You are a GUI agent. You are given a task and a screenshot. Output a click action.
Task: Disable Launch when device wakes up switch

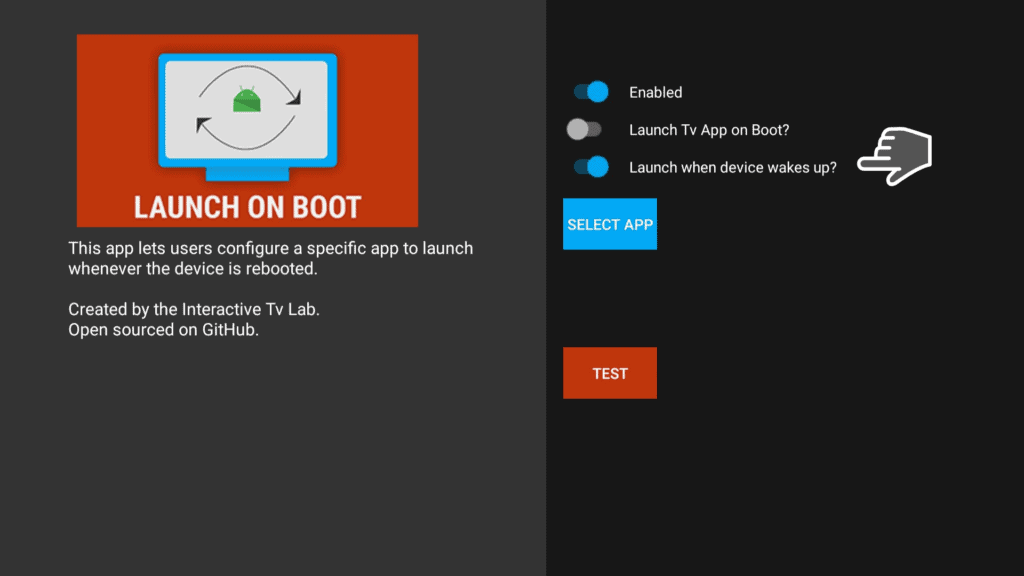591,167
